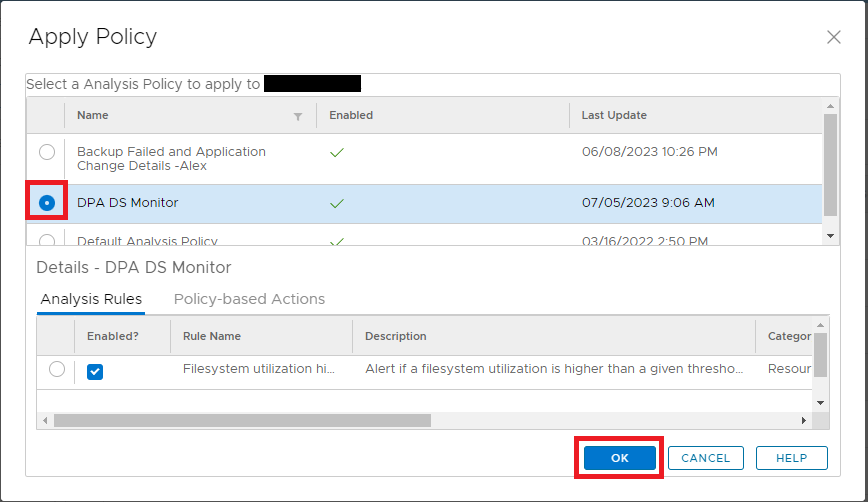Click the rules table vertical scrollbar thumb

(820, 354)
